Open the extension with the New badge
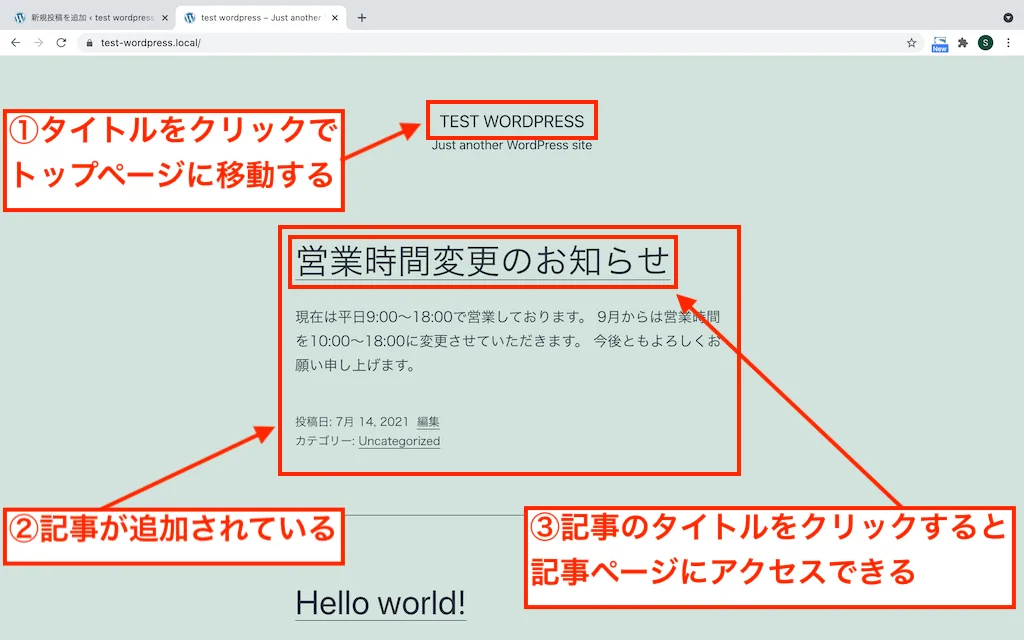The width and height of the screenshot is (1024, 640). point(939,44)
